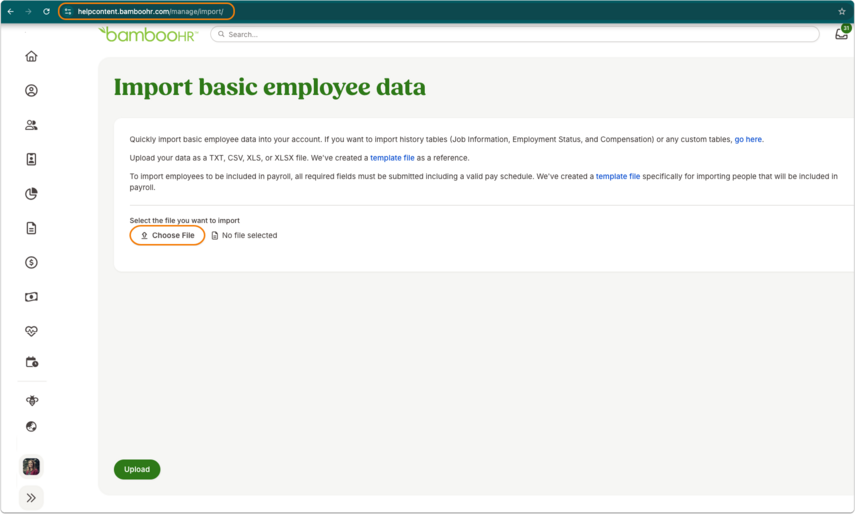Open the globe icon in sidebar
Viewport: 855px width, 514px height.
(31, 426)
